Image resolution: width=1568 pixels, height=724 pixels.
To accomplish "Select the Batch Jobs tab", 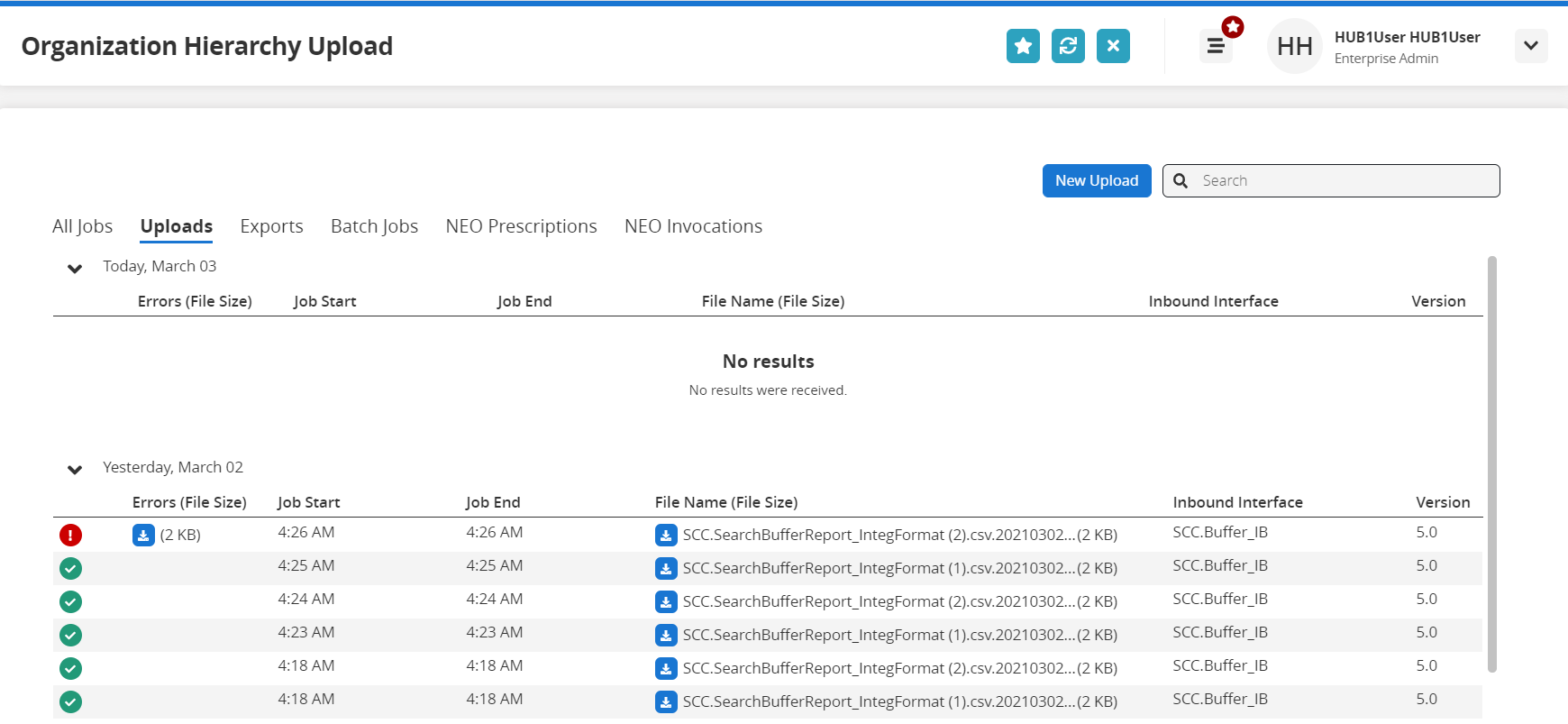I will click(374, 226).
